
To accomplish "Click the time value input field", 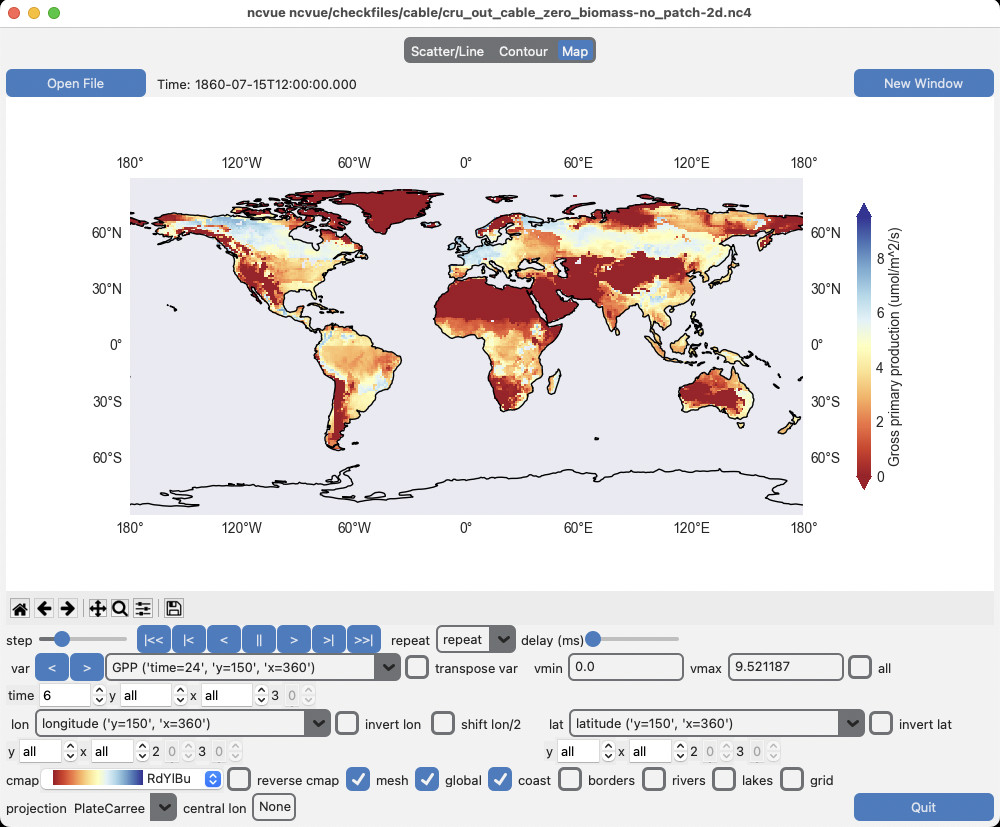I will pyautogui.click(x=66, y=695).
